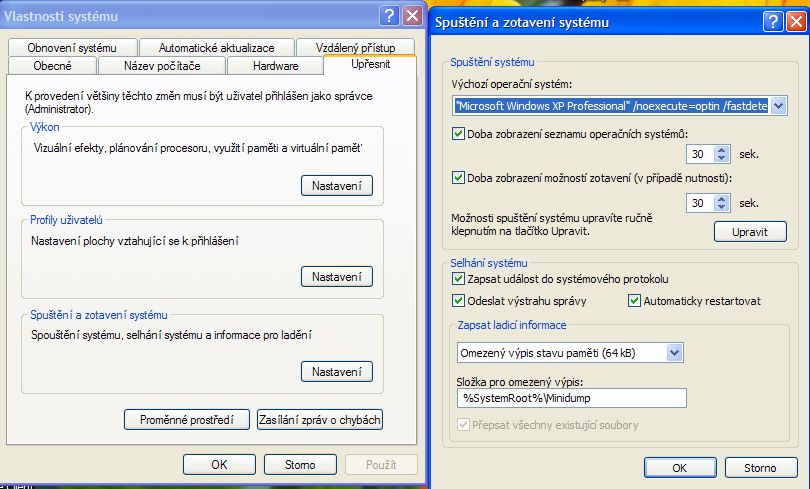Screen dimensions: 810x489
Task: Click the help icon in Spuštění a zotavení
Action: click(770, 21)
